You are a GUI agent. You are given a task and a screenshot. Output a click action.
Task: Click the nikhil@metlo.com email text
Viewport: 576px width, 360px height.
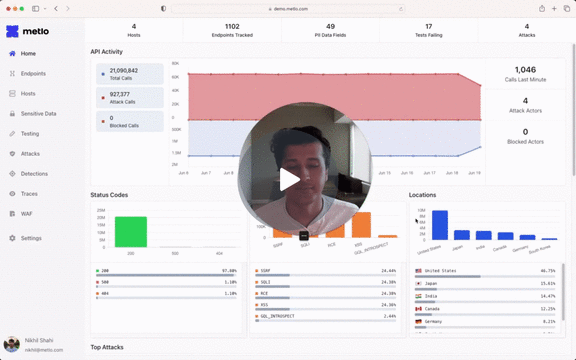point(44,350)
